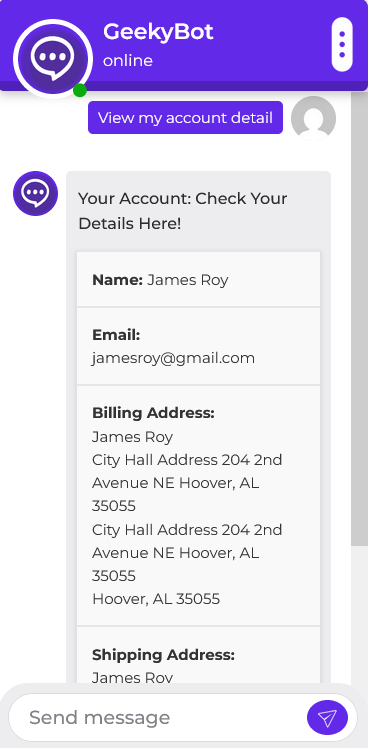Click 'Your Account: Check Your Details Here!' text
The width and height of the screenshot is (368, 748).
pos(183,210)
